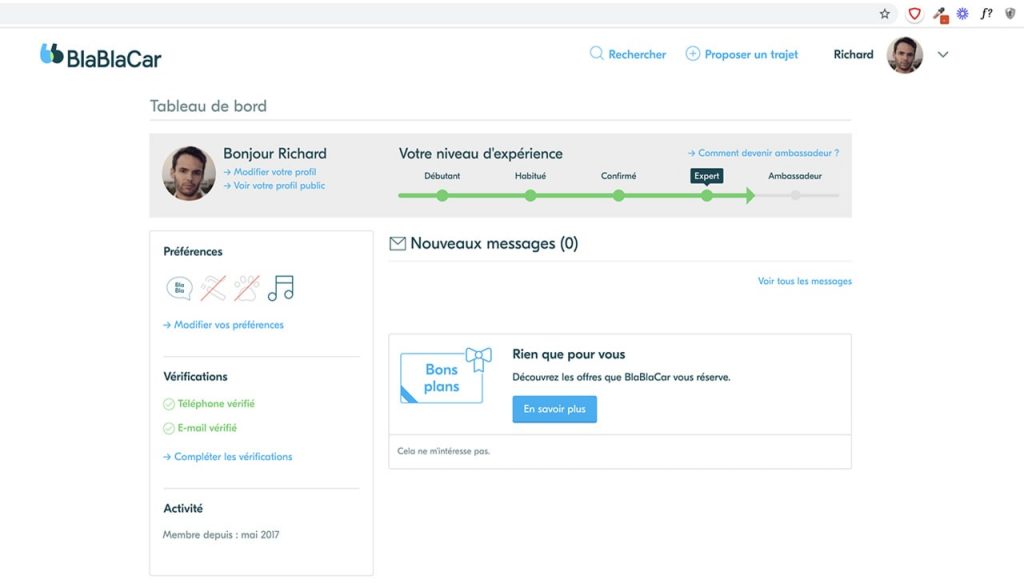The image size is (1024, 584).
Task: Click the Habitué level label
Action: (x=530, y=176)
